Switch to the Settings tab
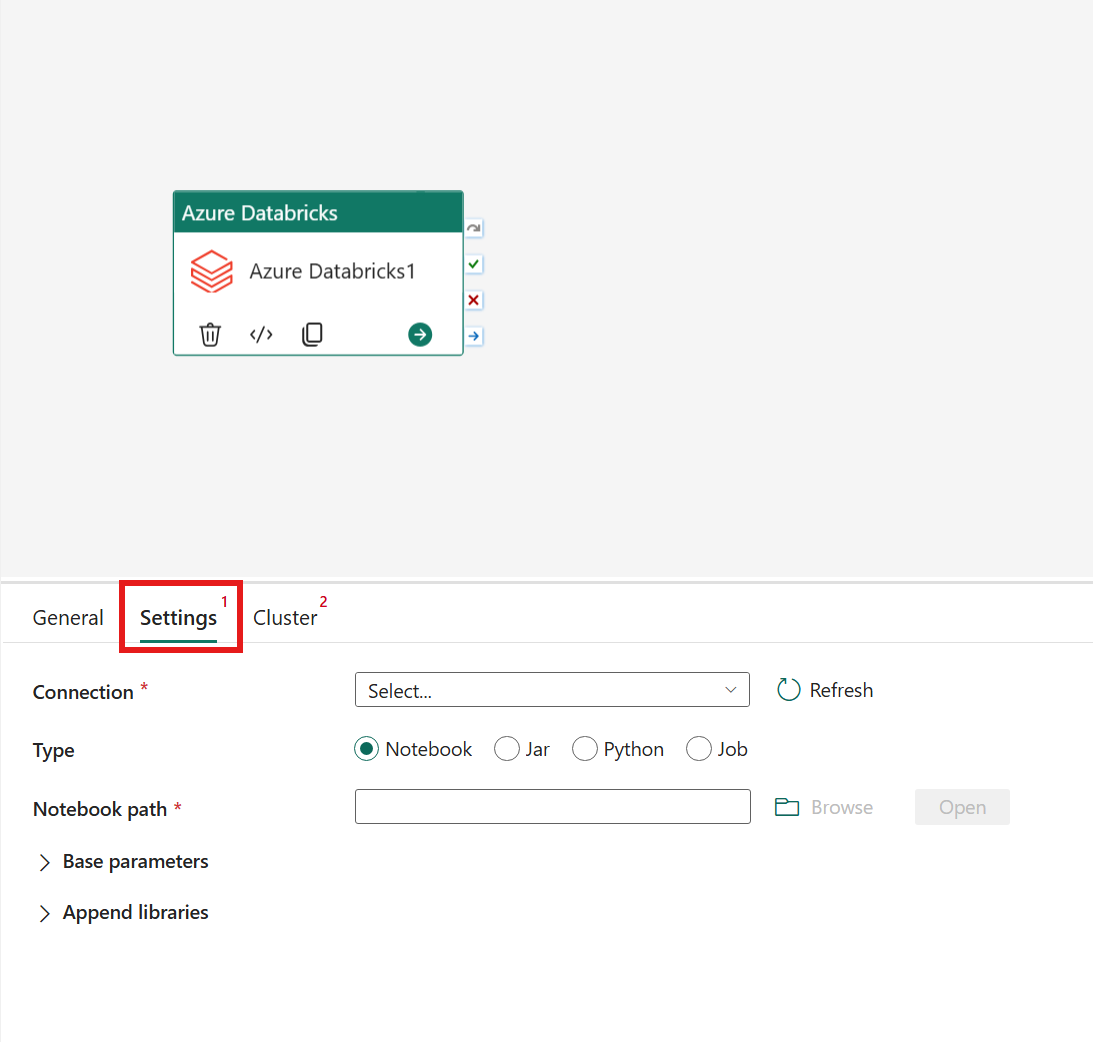1093x1042 pixels. [x=178, y=618]
